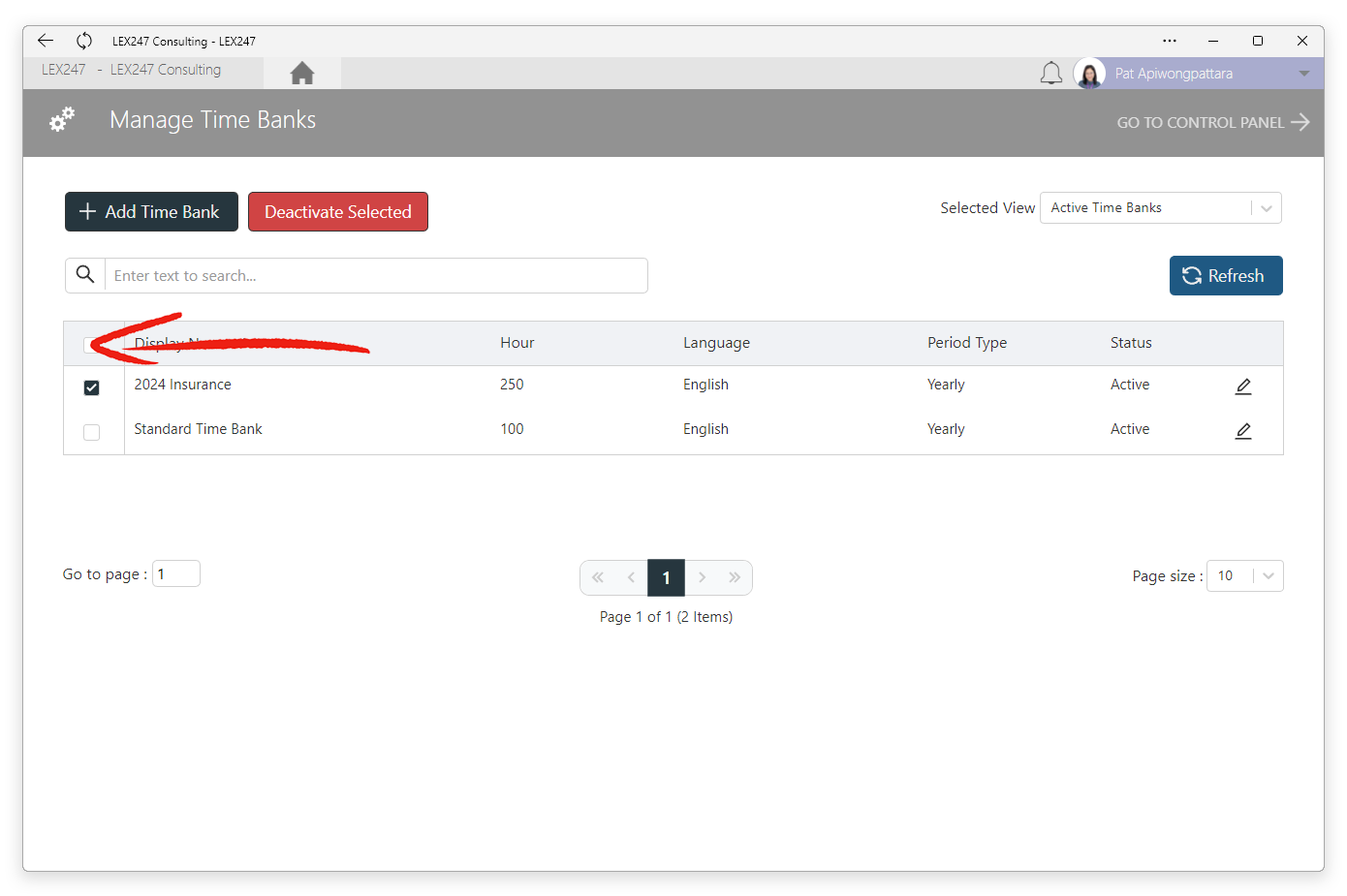
Task: Expand the user account dropdown arrow
Action: point(1304,74)
